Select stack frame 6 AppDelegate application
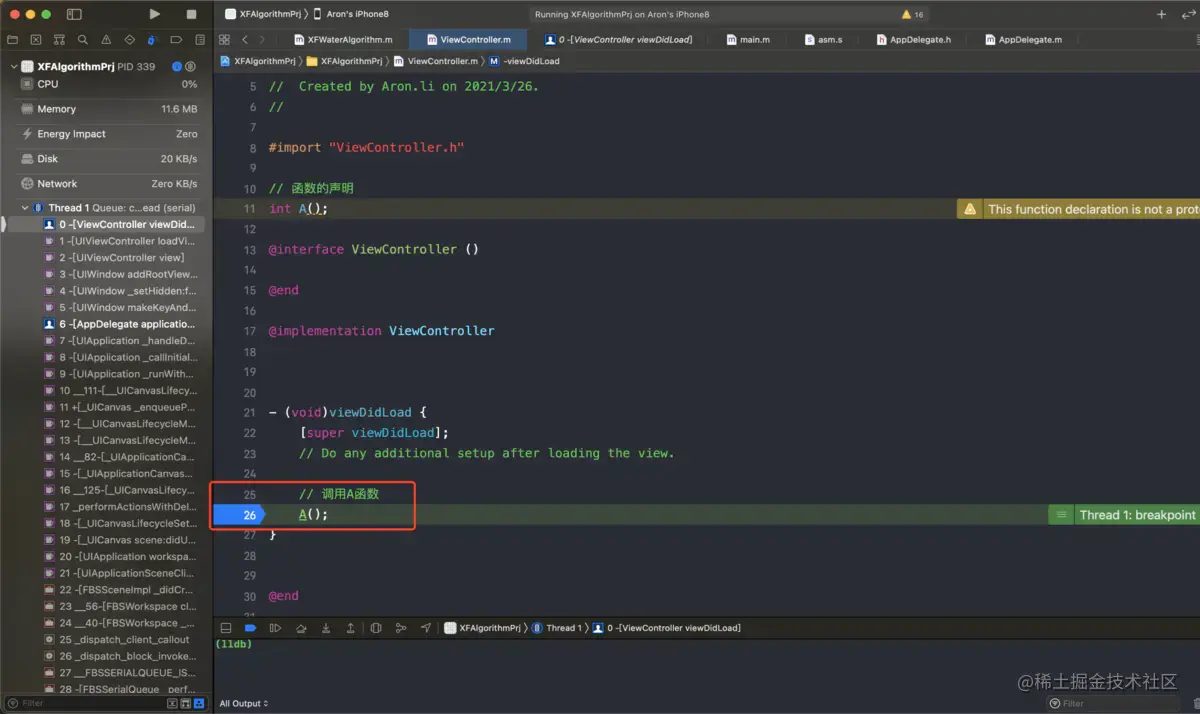1200x714 pixels. (125, 324)
